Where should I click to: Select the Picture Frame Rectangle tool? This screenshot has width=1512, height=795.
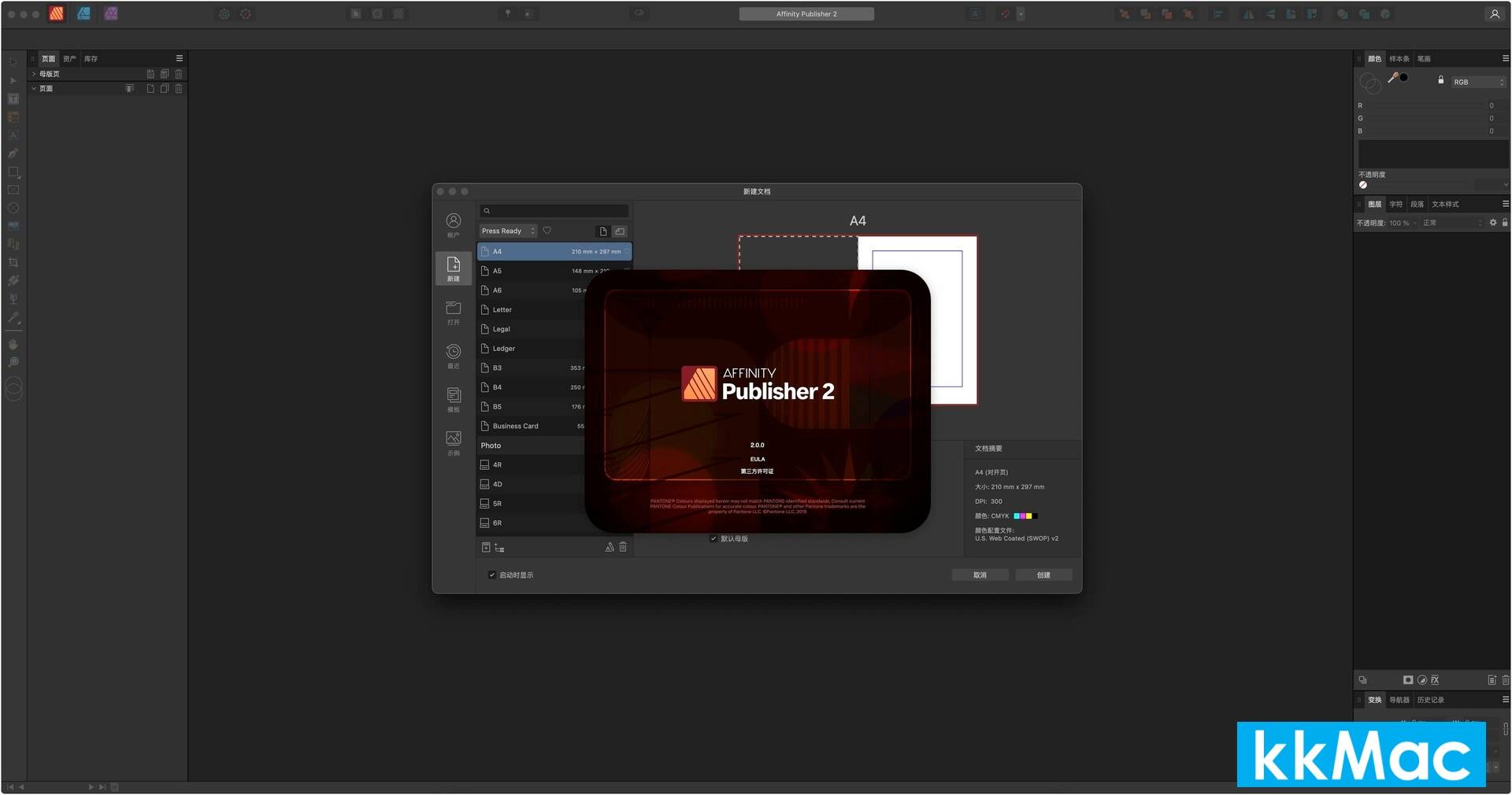(13, 190)
